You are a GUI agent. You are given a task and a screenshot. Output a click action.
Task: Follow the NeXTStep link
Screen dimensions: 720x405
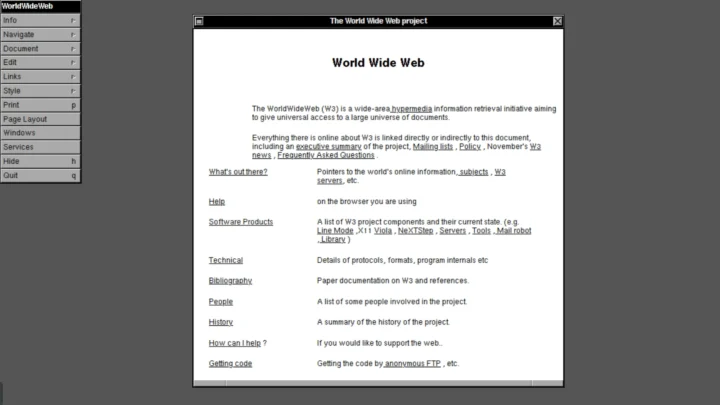pyautogui.click(x=416, y=231)
